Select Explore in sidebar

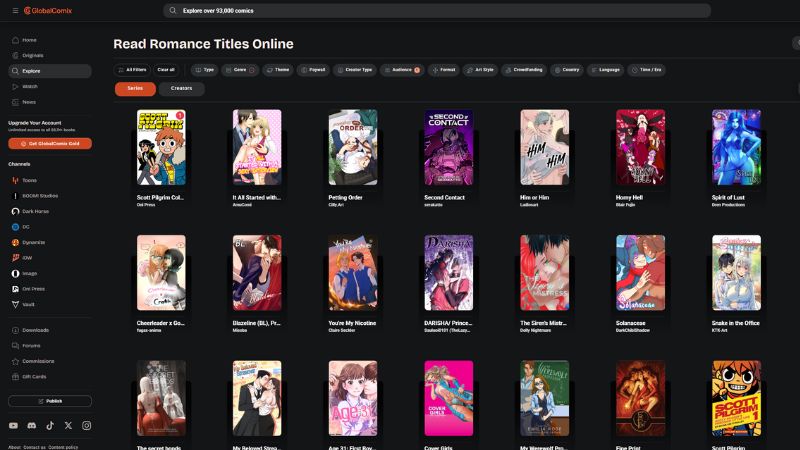point(50,71)
